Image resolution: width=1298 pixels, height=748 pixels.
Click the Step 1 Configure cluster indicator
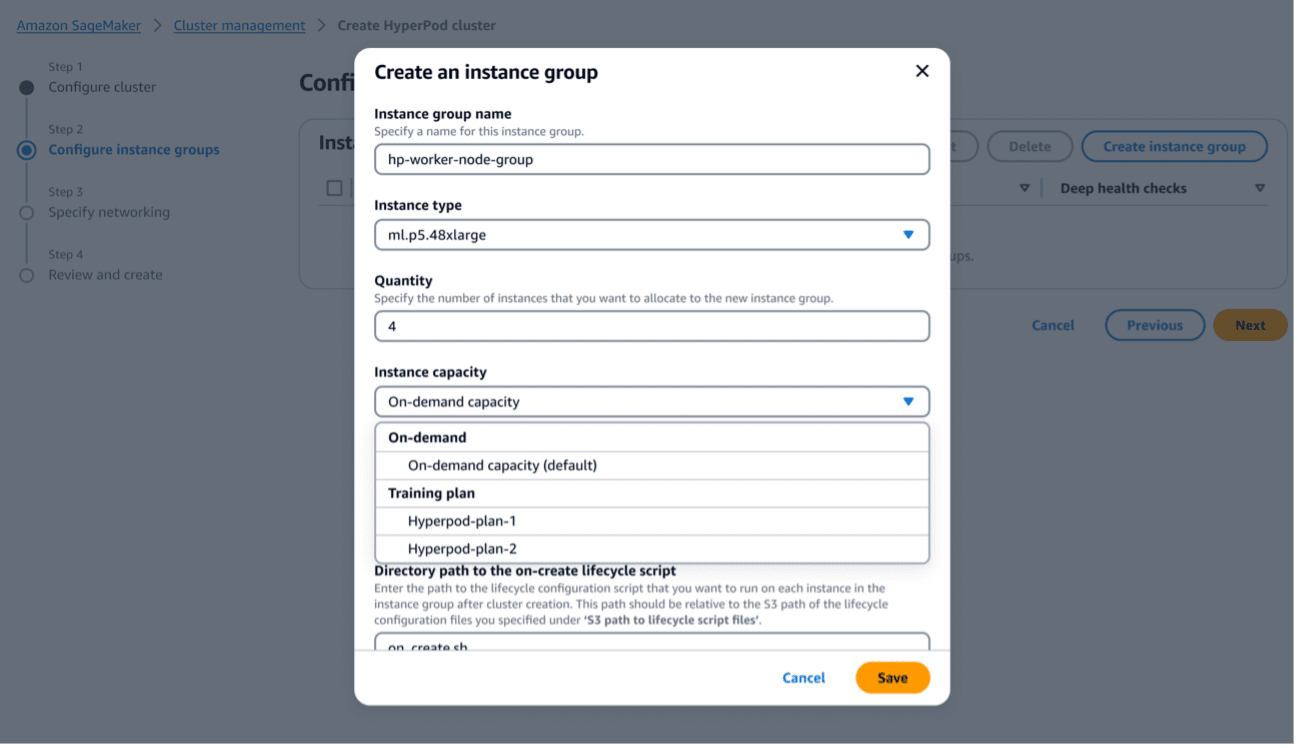pyautogui.click(x=25, y=87)
